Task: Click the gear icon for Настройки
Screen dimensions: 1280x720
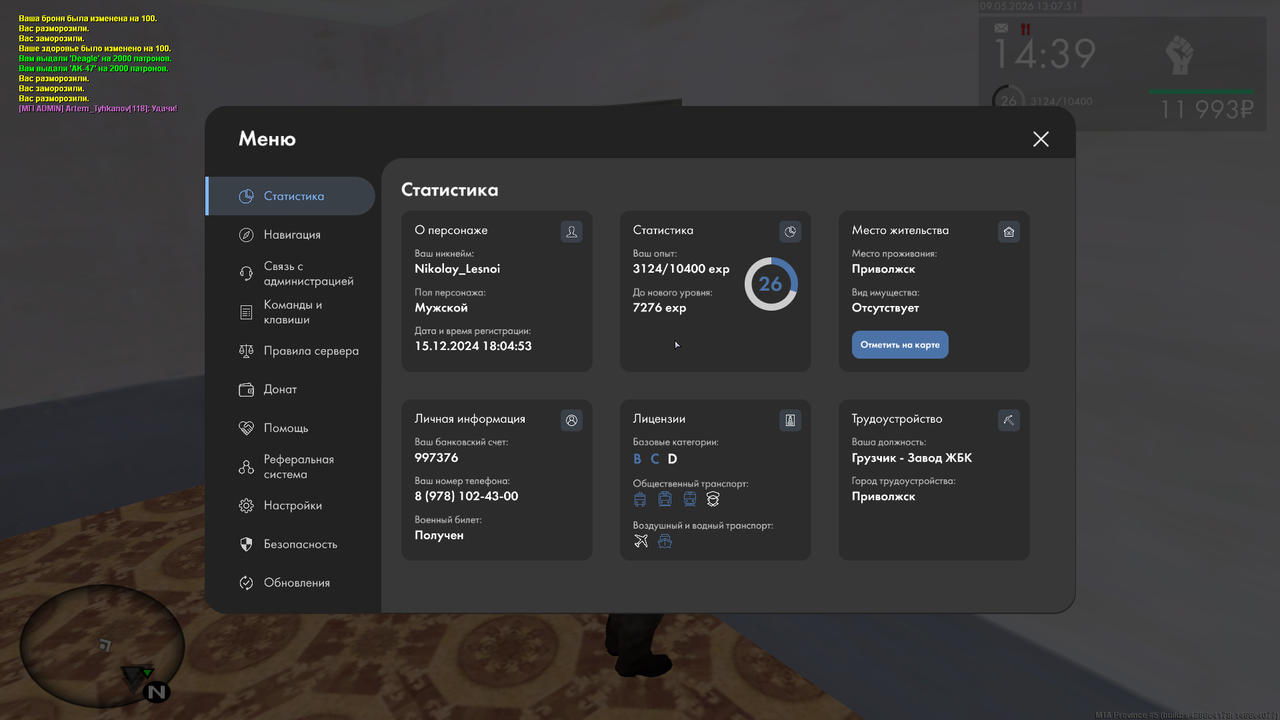Action: coord(246,506)
